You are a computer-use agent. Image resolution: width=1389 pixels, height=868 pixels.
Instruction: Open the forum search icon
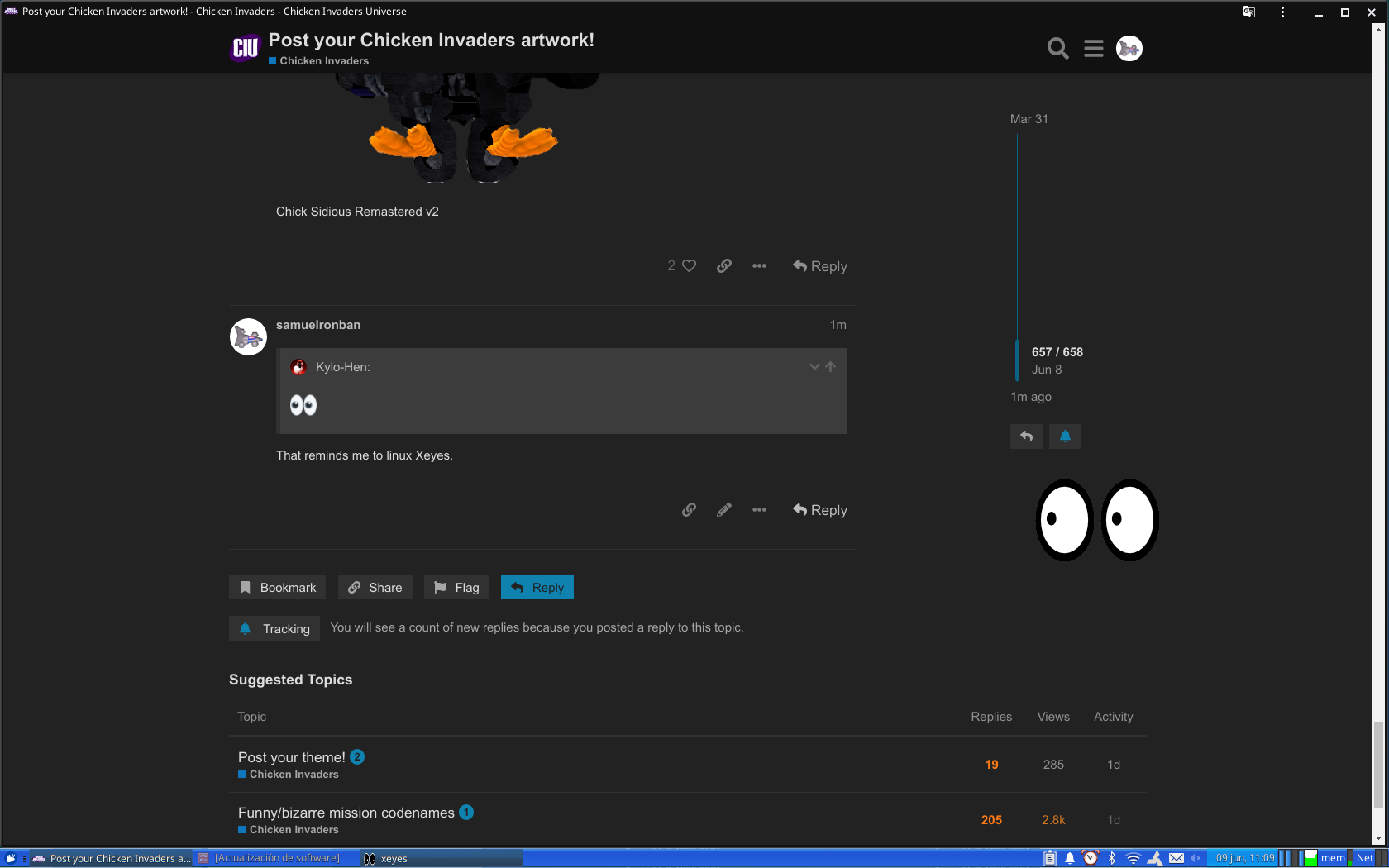tap(1057, 49)
